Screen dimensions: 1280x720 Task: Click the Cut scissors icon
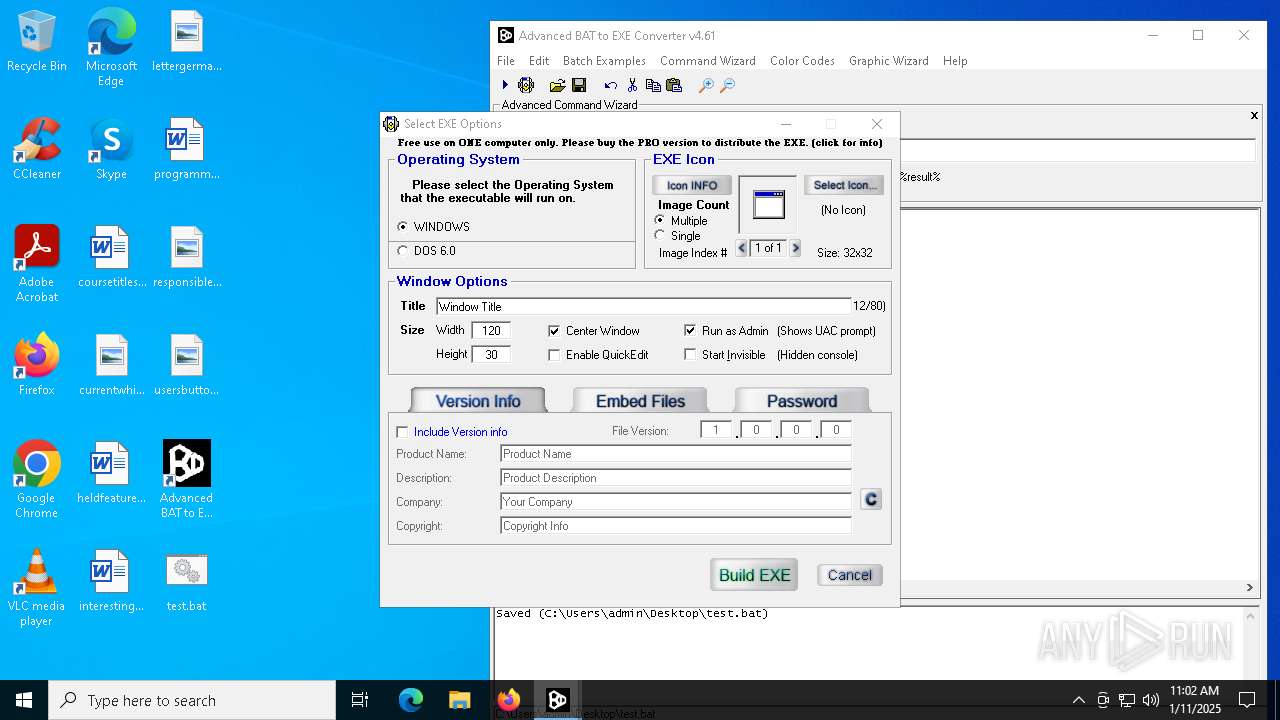(x=632, y=86)
